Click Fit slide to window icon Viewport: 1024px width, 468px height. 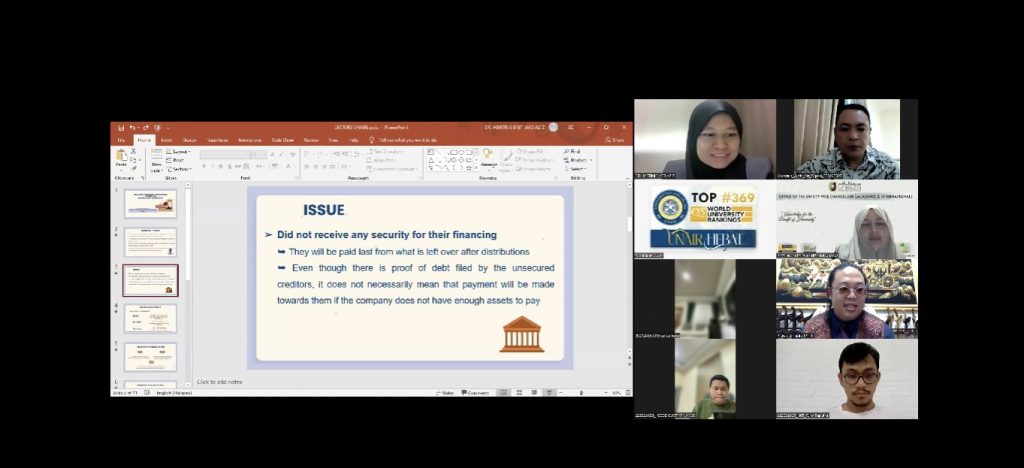pos(628,392)
